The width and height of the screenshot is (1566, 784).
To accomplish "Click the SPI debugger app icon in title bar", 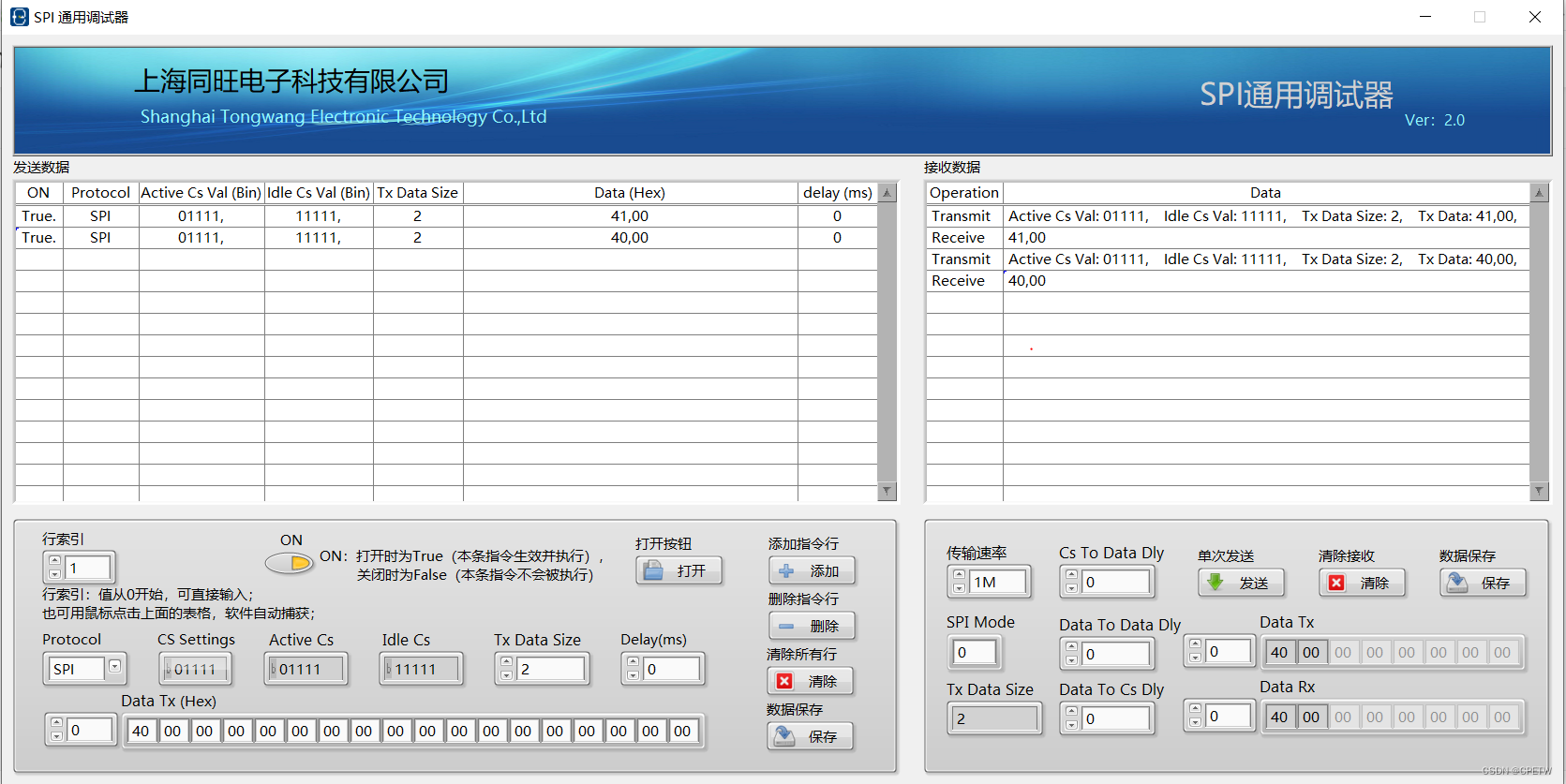I will pos(19,17).
